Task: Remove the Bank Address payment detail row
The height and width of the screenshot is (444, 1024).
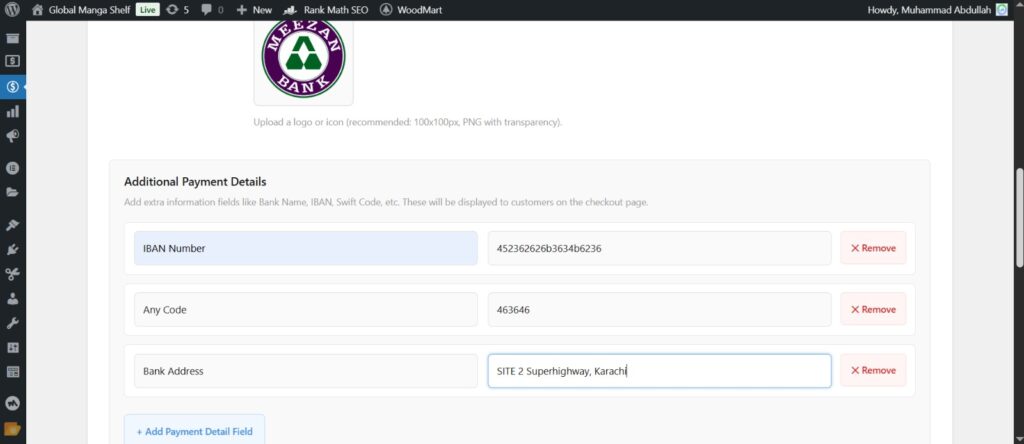Action: pos(873,370)
